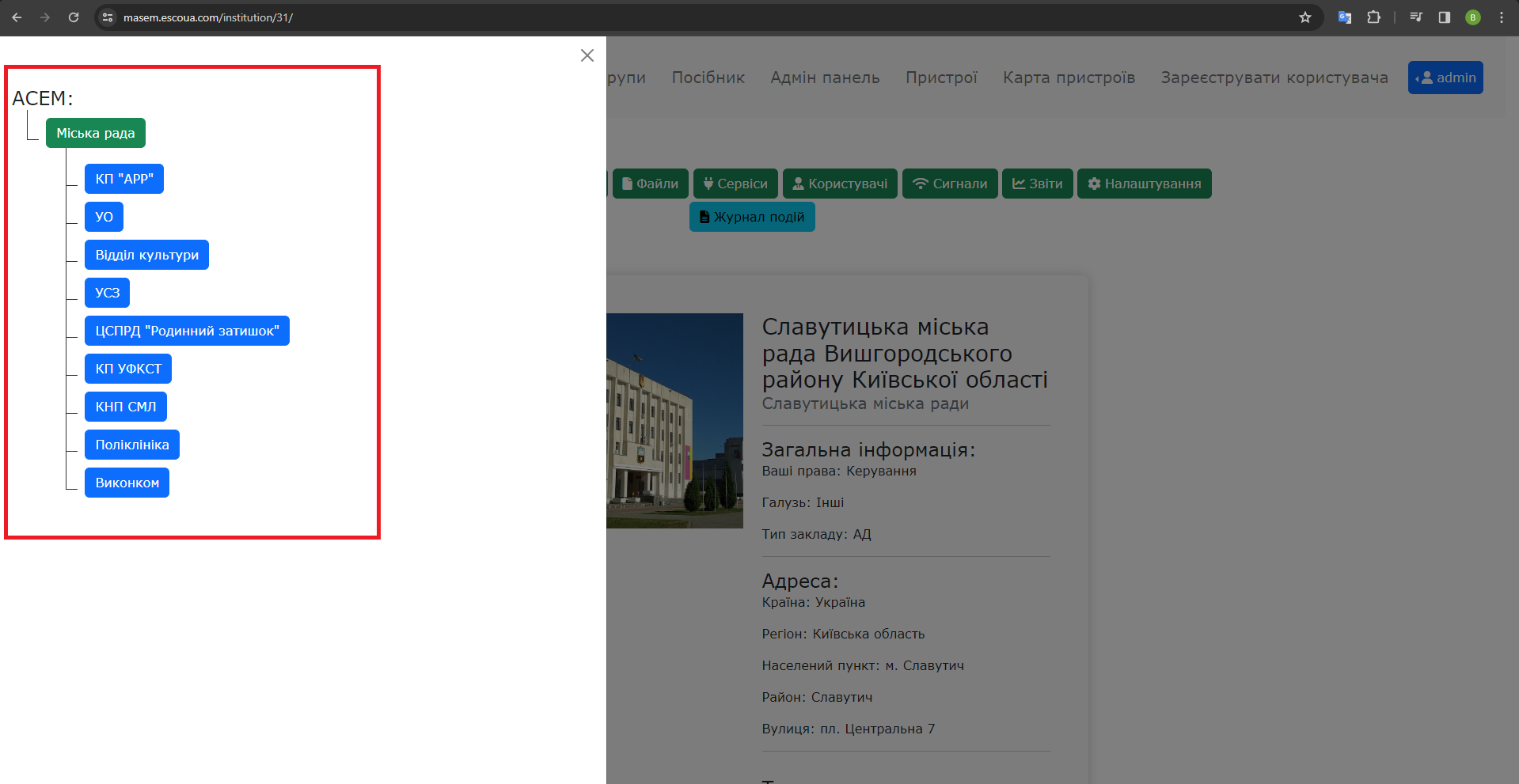Select the УО institution node
This screenshot has height=784, width=1519.
[104, 217]
